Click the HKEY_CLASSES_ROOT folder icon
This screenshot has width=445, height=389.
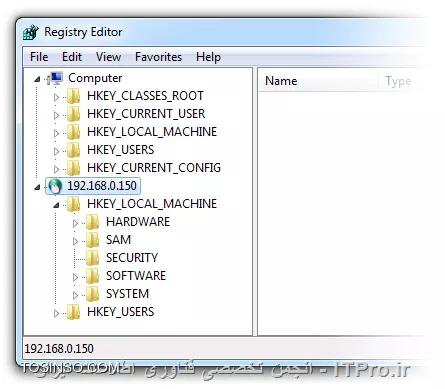pos(73,96)
